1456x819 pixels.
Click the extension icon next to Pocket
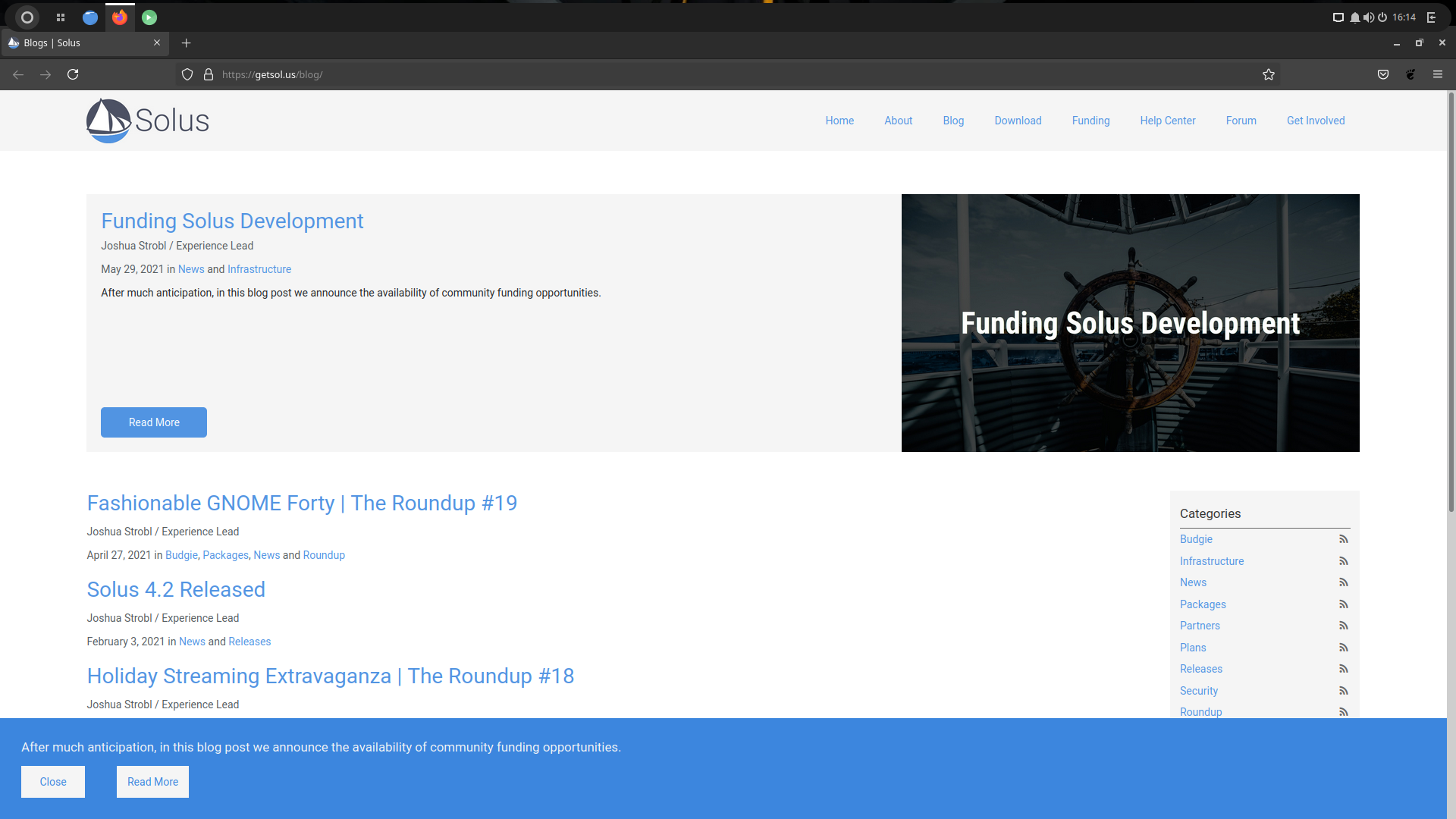[1410, 74]
